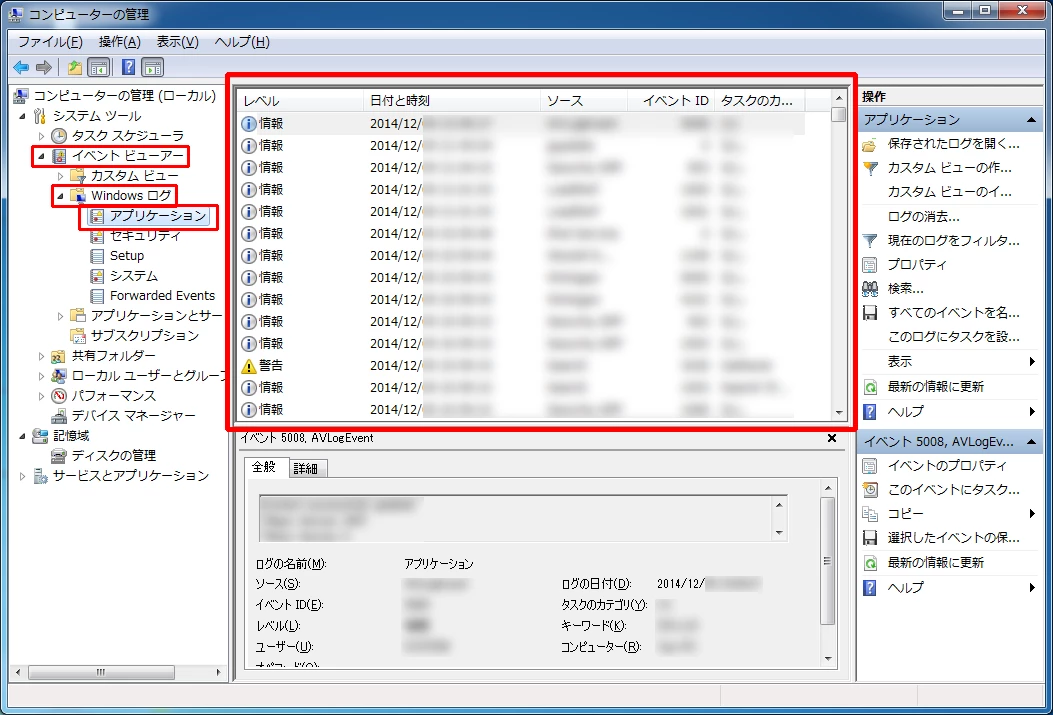Click すべてのイベントを名前を付けて保存 action
This screenshot has width=1053, height=715.
click(x=953, y=312)
